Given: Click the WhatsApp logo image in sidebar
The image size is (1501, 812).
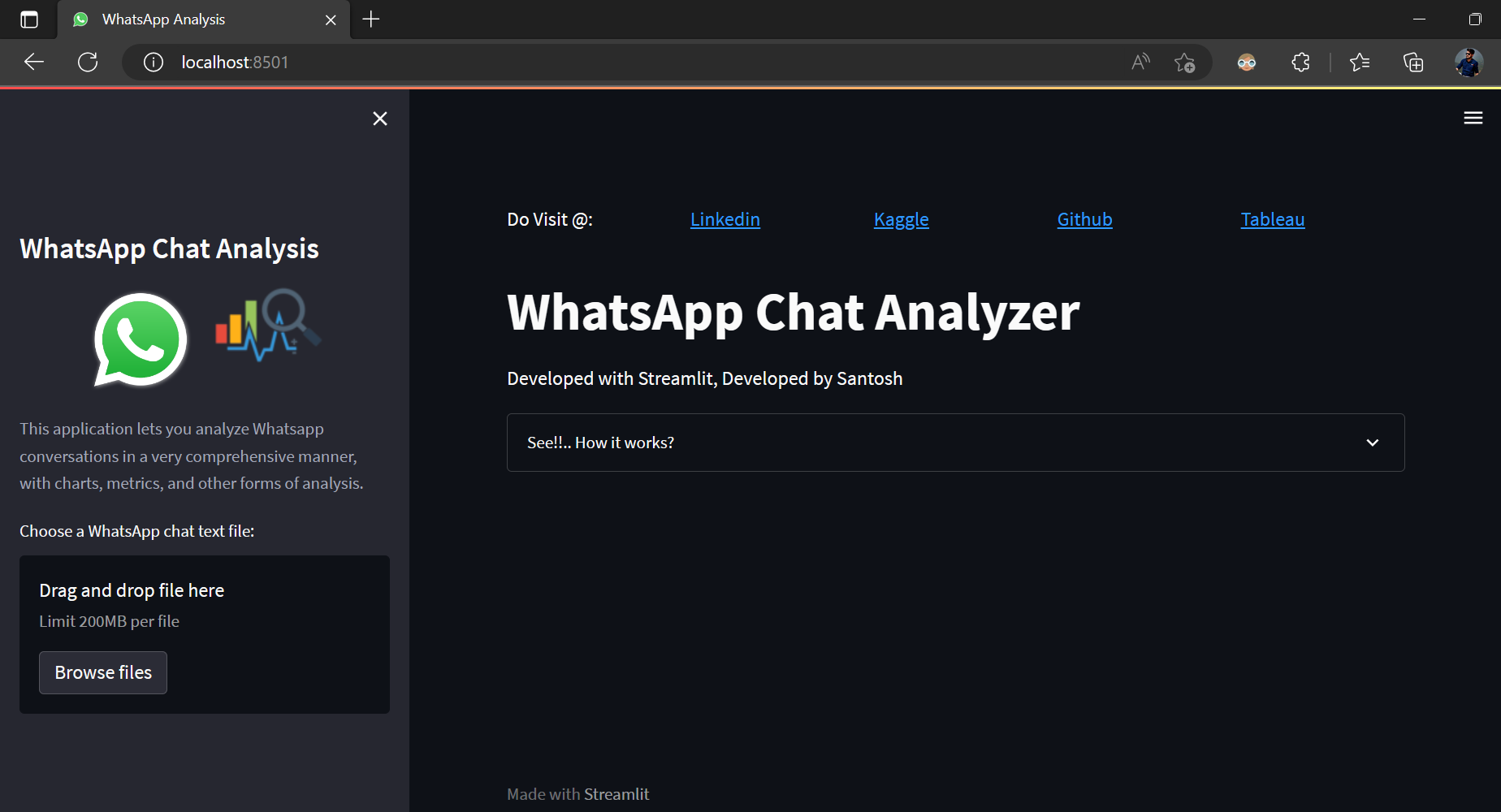Looking at the screenshot, I should coord(141,339).
